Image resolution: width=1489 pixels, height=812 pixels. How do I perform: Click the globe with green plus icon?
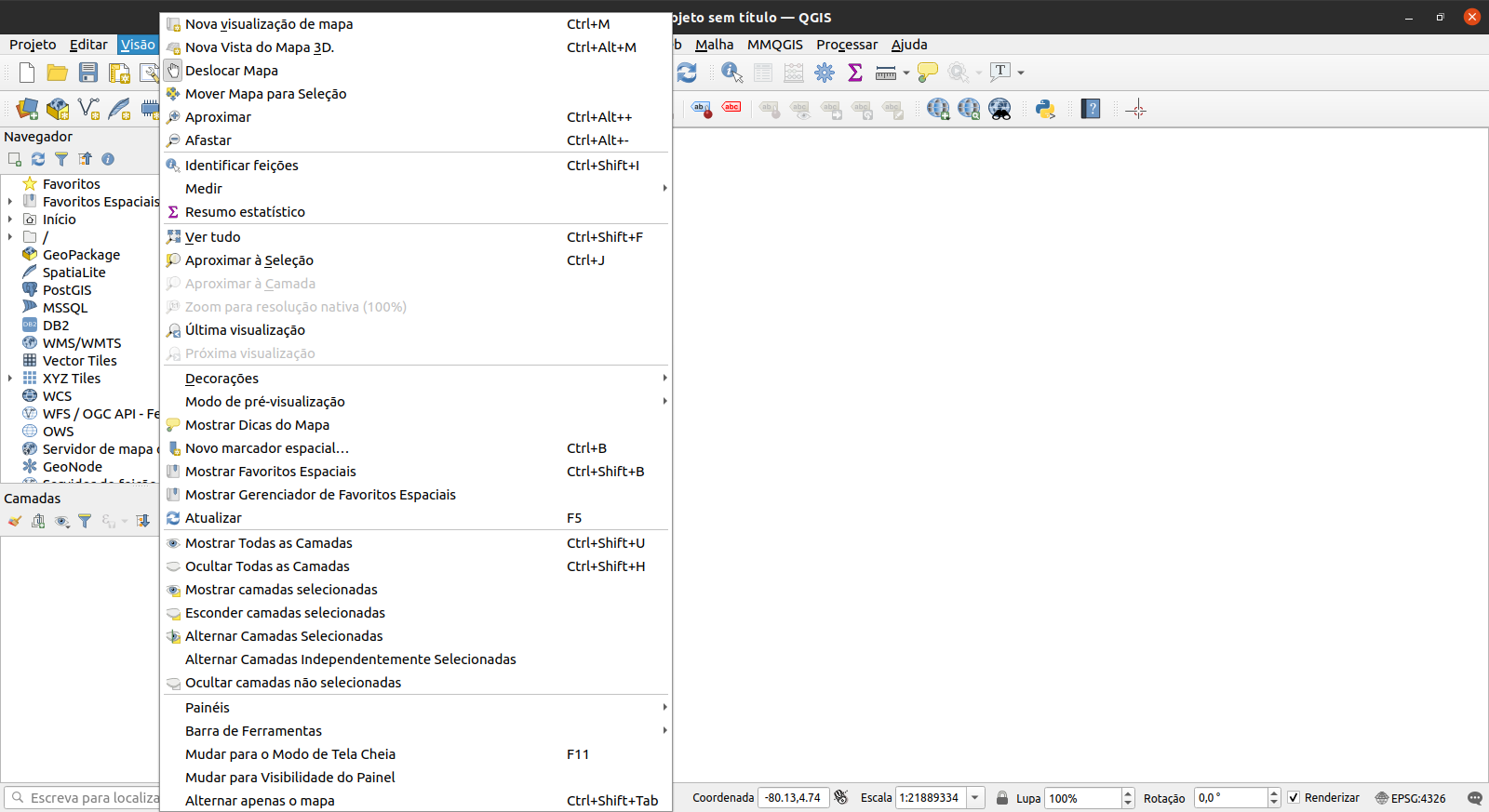[x=938, y=109]
